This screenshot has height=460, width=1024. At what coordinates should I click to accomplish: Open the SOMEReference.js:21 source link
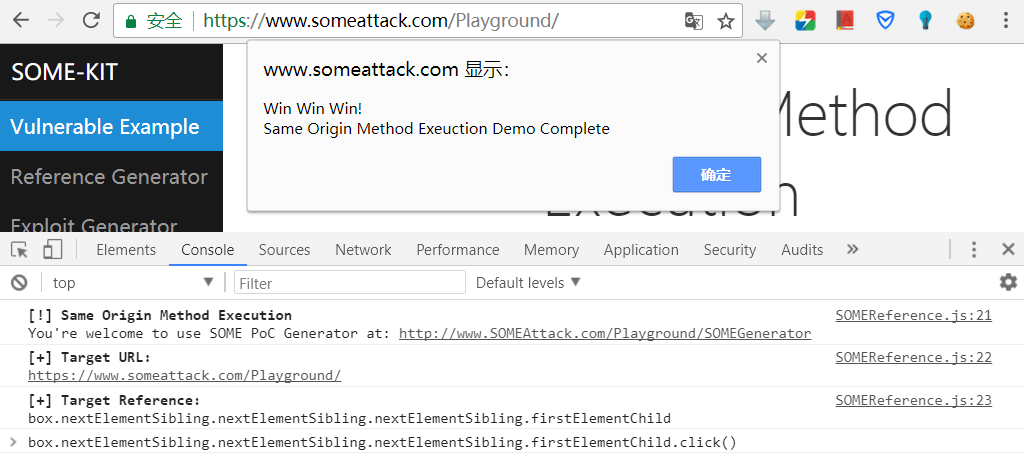[x=914, y=316]
